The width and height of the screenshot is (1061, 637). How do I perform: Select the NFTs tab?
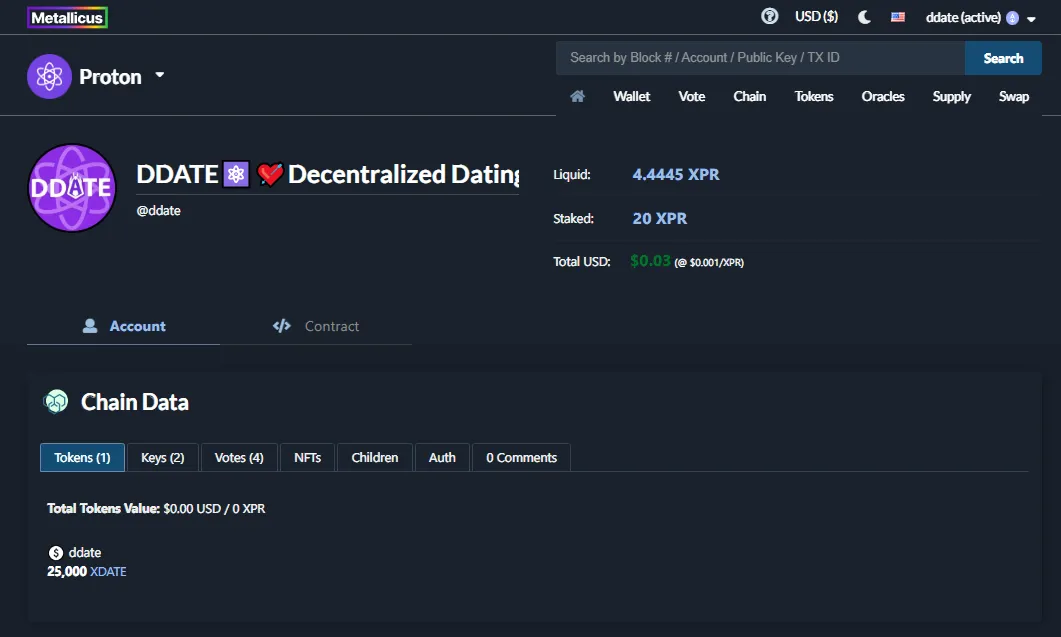pos(307,458)
